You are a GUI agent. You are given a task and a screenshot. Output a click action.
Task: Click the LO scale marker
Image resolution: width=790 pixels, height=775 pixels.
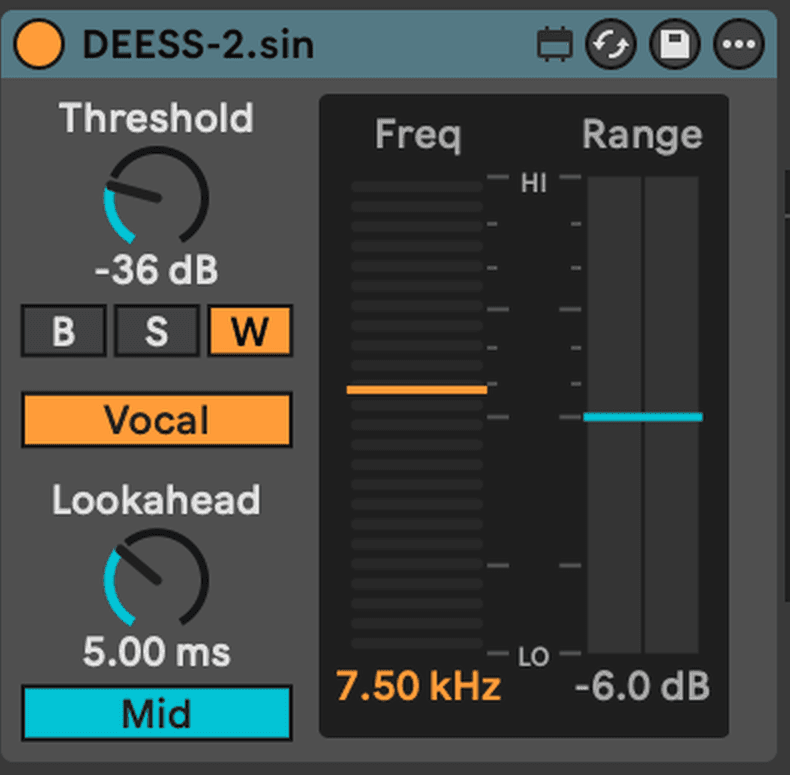click(x=534, y=657)
